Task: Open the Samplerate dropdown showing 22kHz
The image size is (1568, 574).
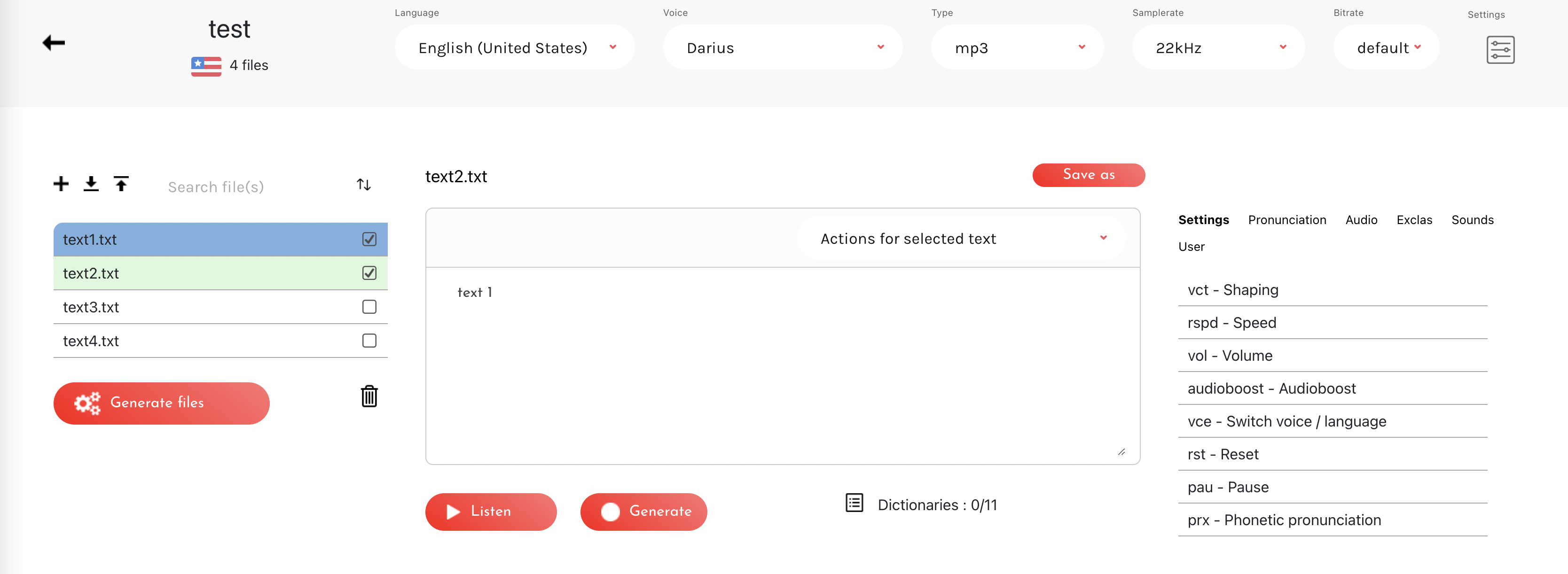Action: click(x=1218, y=47)
